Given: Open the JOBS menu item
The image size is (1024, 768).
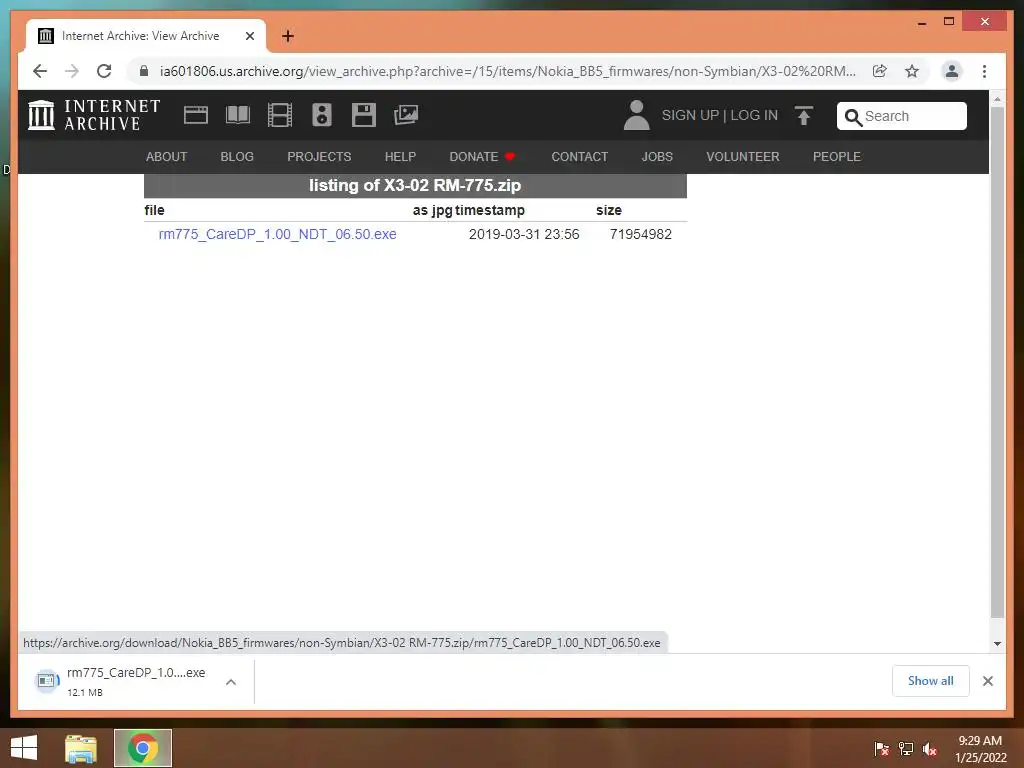Looking at the screenshot, I should tap(657, 157).
